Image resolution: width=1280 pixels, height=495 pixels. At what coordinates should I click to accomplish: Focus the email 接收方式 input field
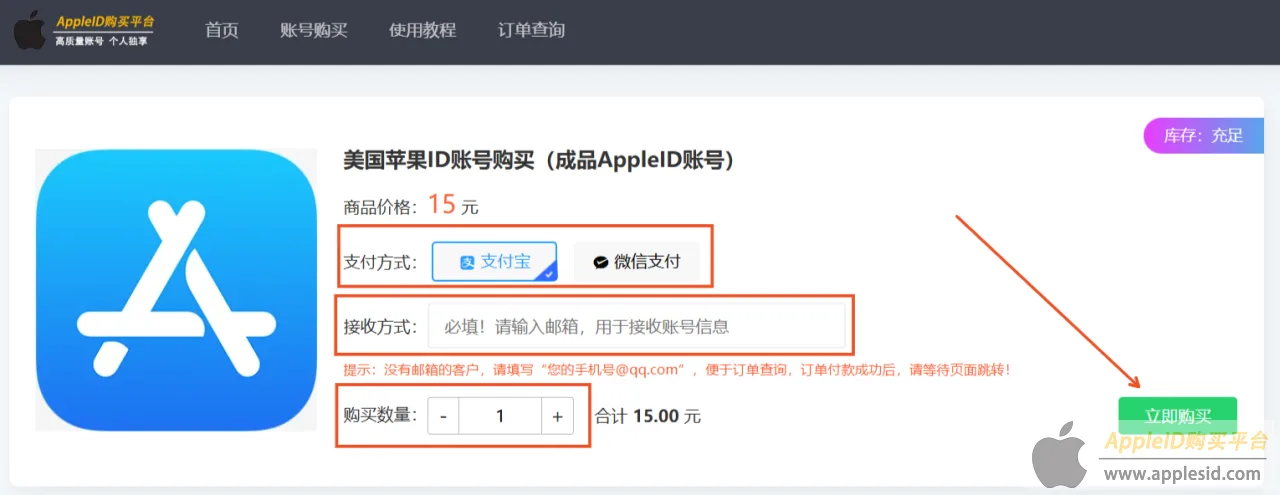tap(637, 326)
